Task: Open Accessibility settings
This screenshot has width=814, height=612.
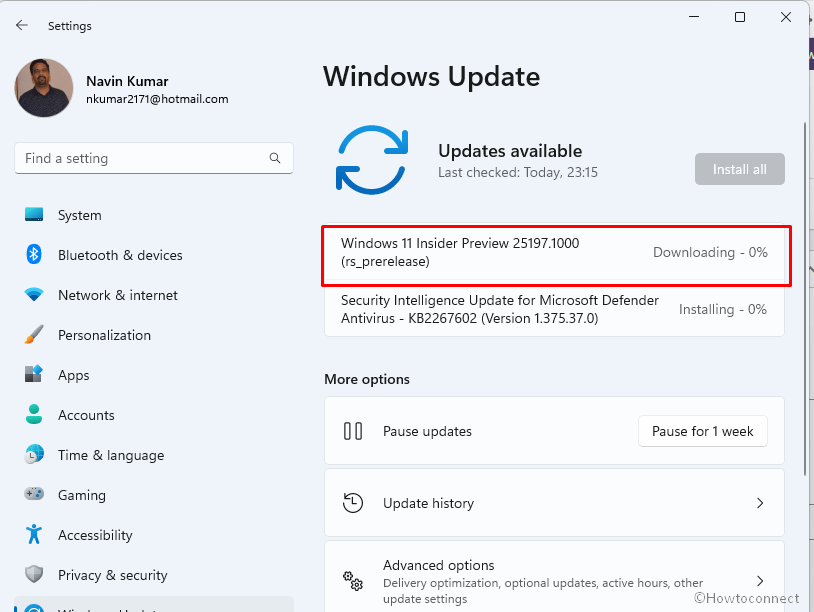Action: (154, 535)
